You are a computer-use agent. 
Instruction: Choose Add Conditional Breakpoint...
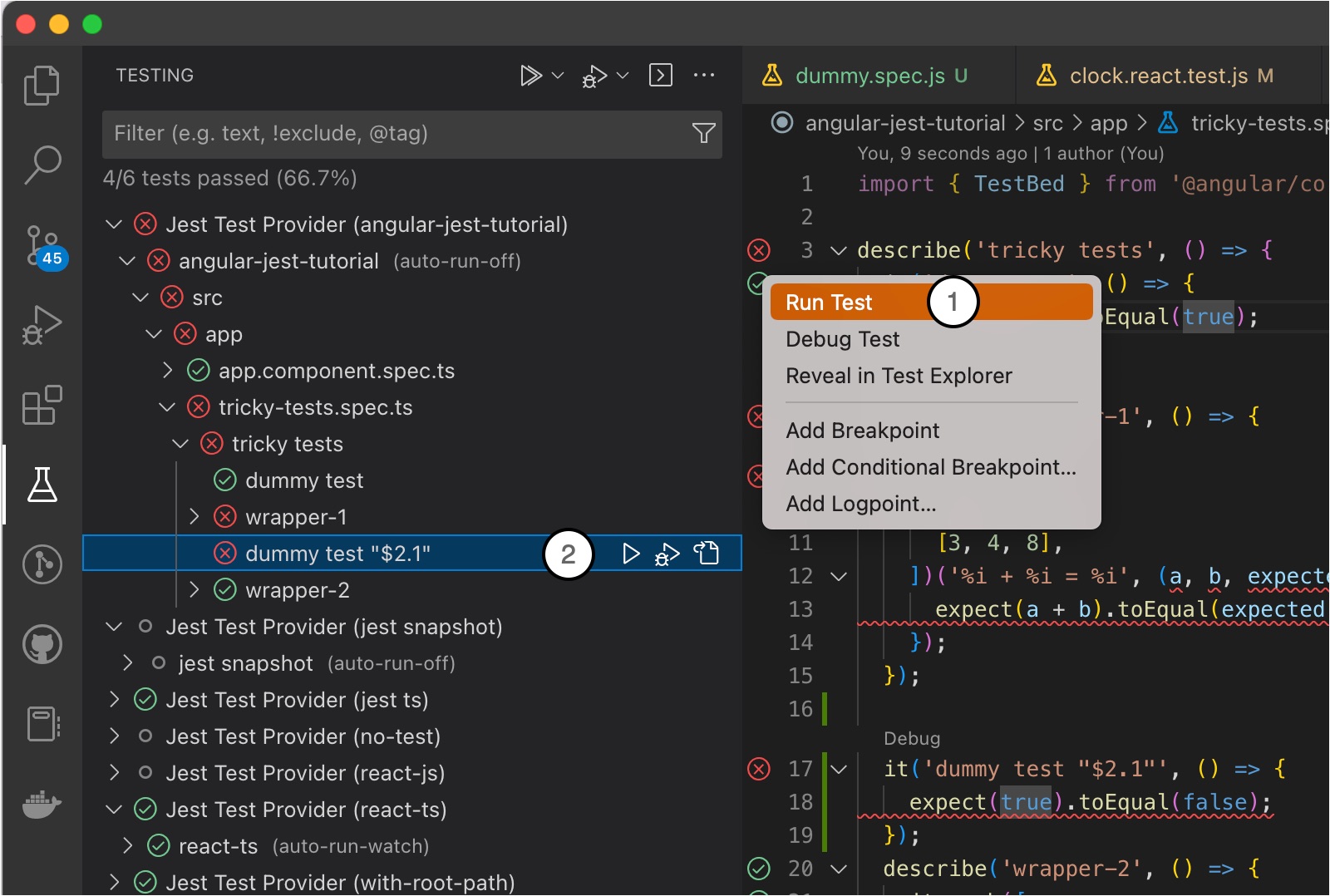(931, 467)
